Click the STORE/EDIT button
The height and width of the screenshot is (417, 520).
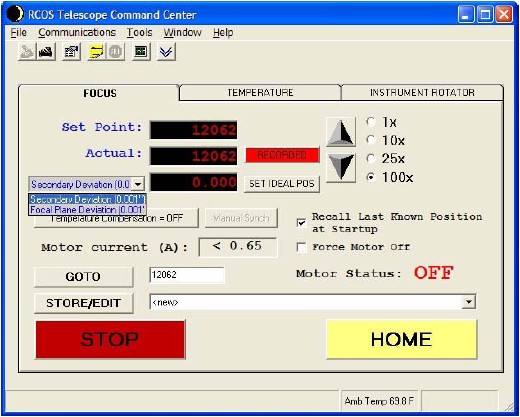[83, 303]
